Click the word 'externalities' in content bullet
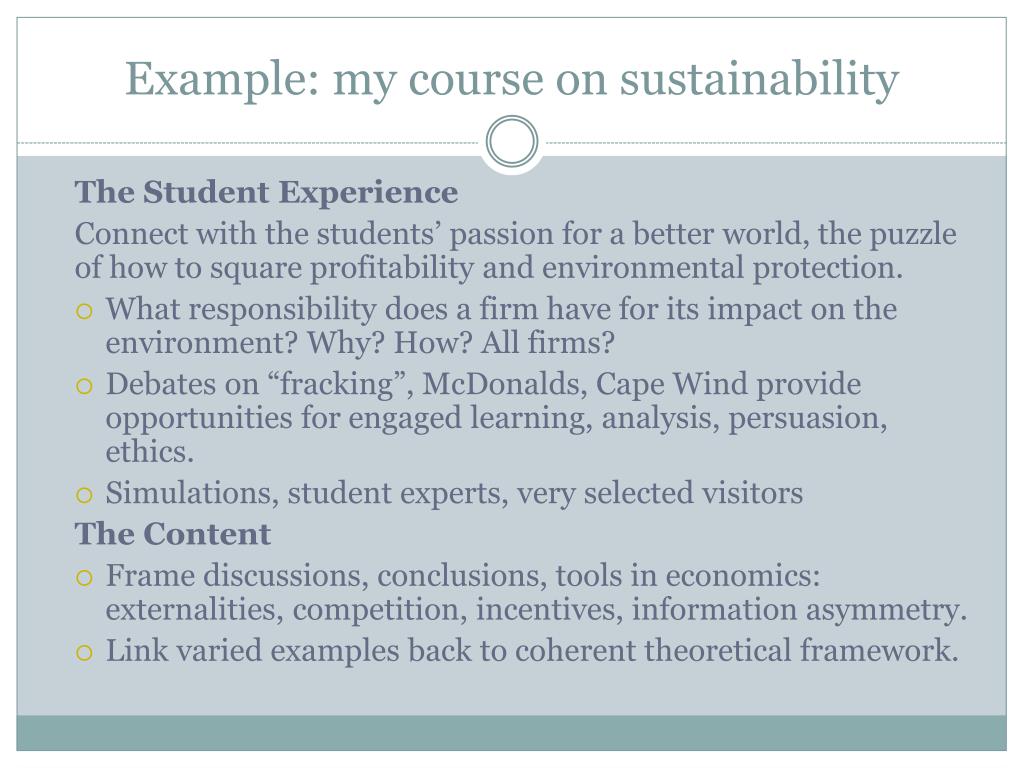Screen dimensions: 1024x768 pos(195,610)
